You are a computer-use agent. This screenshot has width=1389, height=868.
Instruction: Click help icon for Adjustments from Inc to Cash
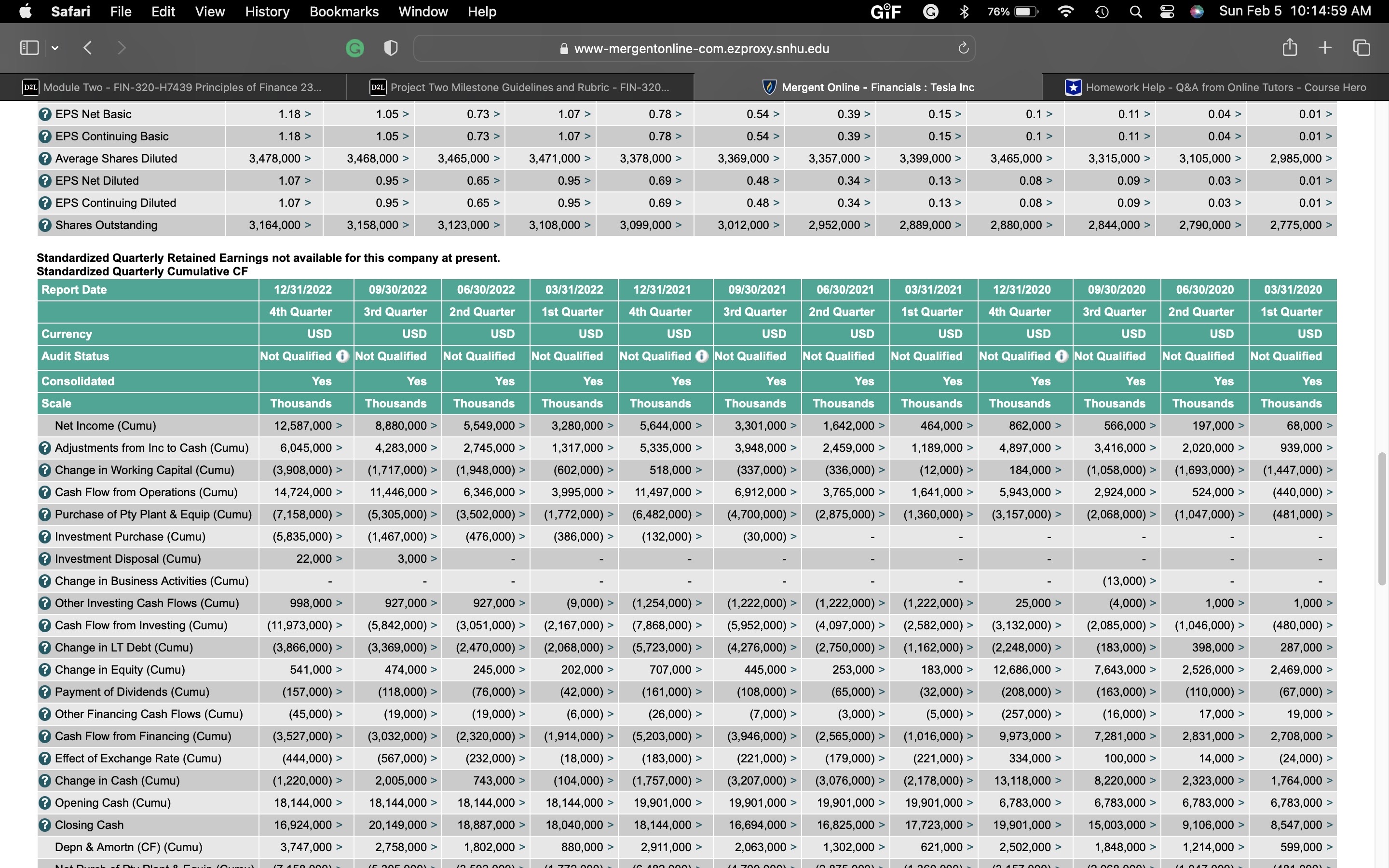click(x=45, y=448)
